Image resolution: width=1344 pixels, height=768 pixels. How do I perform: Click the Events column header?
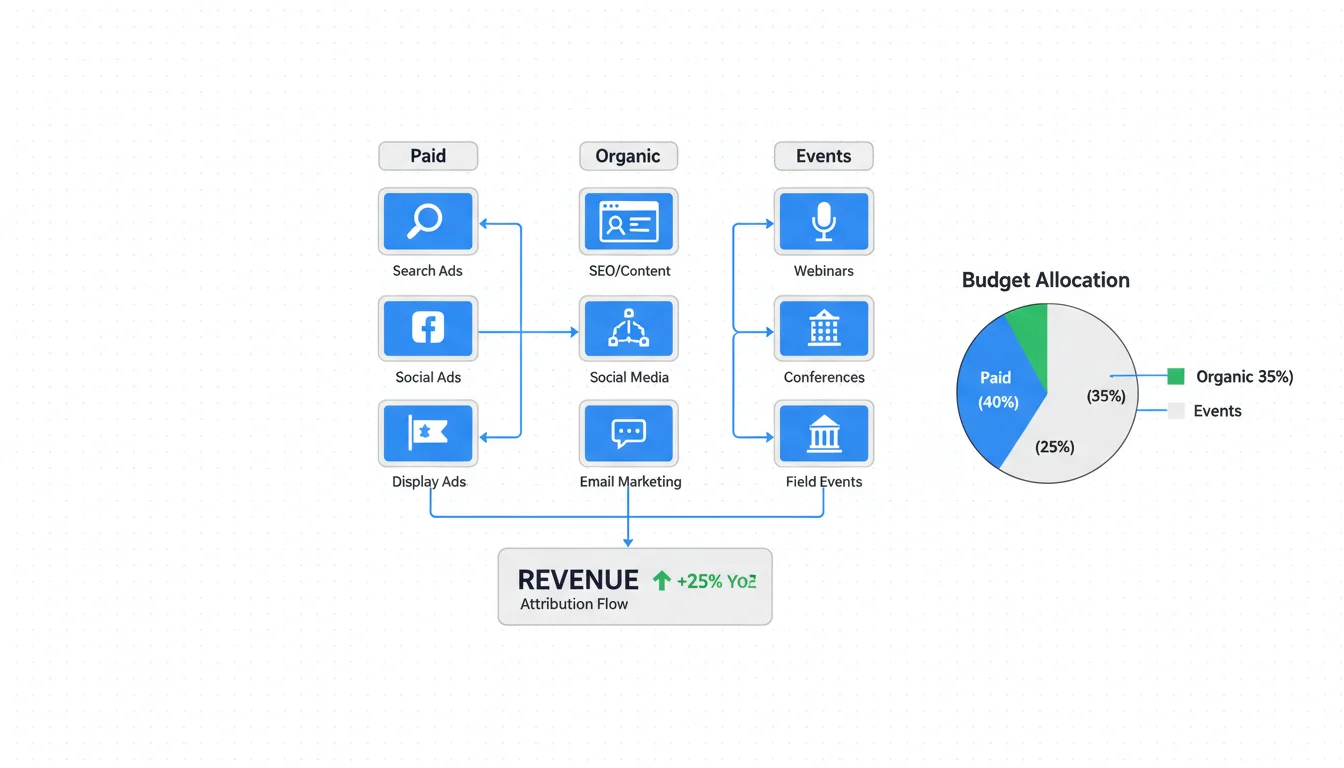click(823, 156)
